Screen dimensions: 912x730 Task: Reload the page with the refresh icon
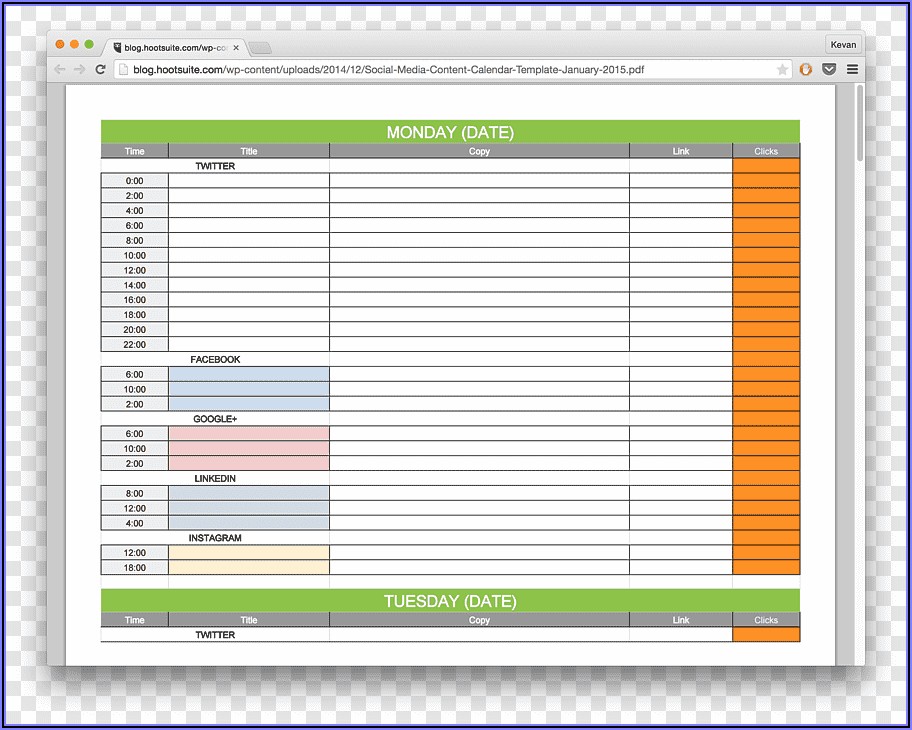point(100,70)
